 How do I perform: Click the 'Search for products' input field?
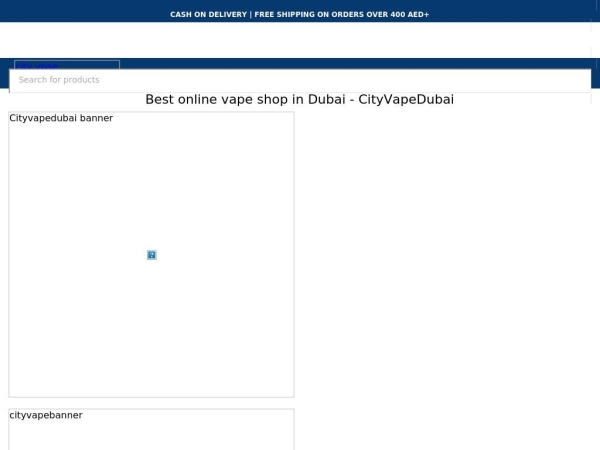tap(300, 80)
